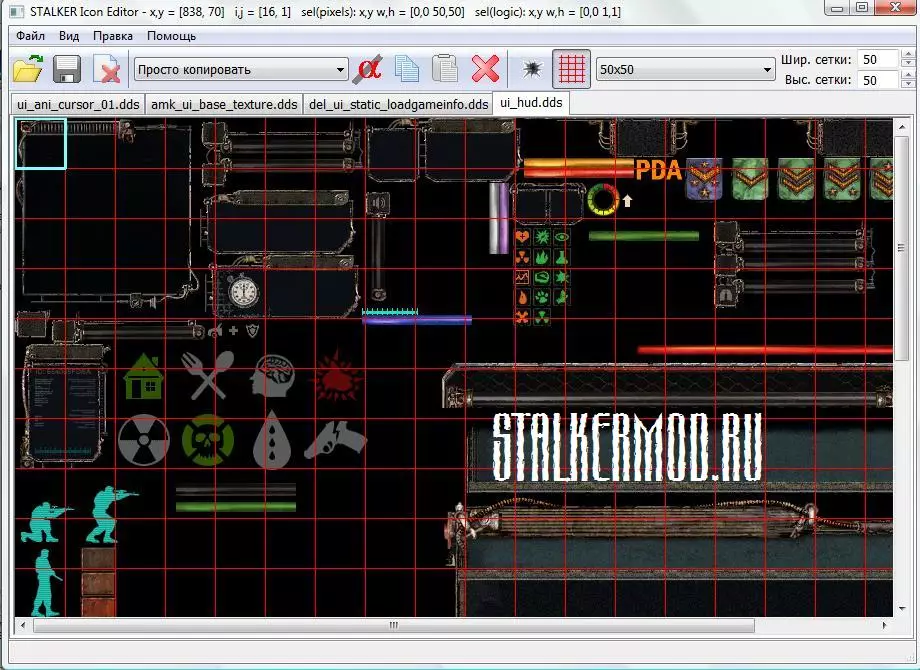Viewport: 920px width, 670px height.
Task: Open the Правка menu
Action: point(113,36)
